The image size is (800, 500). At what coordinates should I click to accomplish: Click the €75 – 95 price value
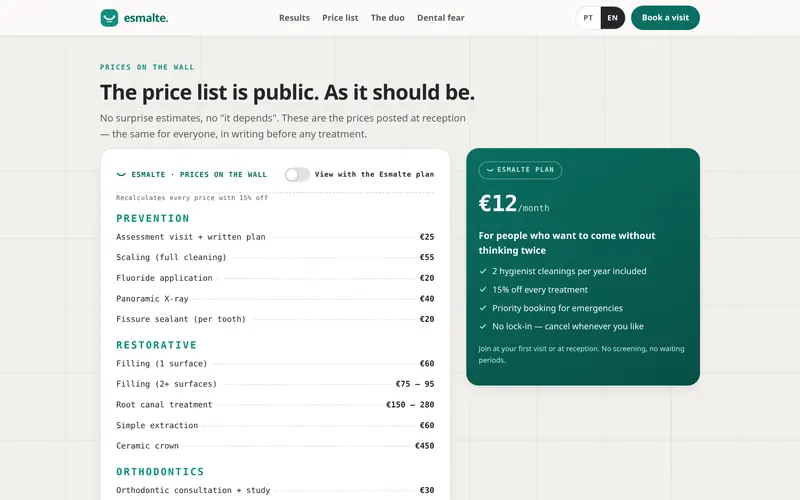click(x=415, y=384)
